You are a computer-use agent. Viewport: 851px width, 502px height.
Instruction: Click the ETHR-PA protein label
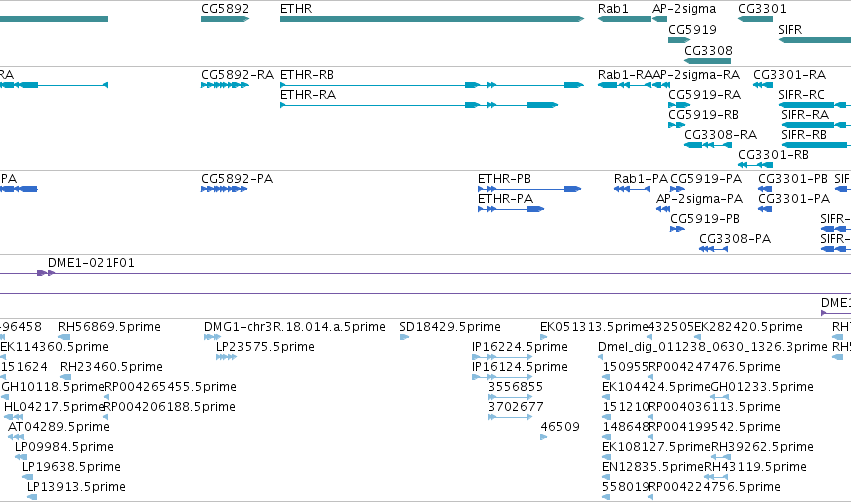pyautogui.click(x=505, y=199)
